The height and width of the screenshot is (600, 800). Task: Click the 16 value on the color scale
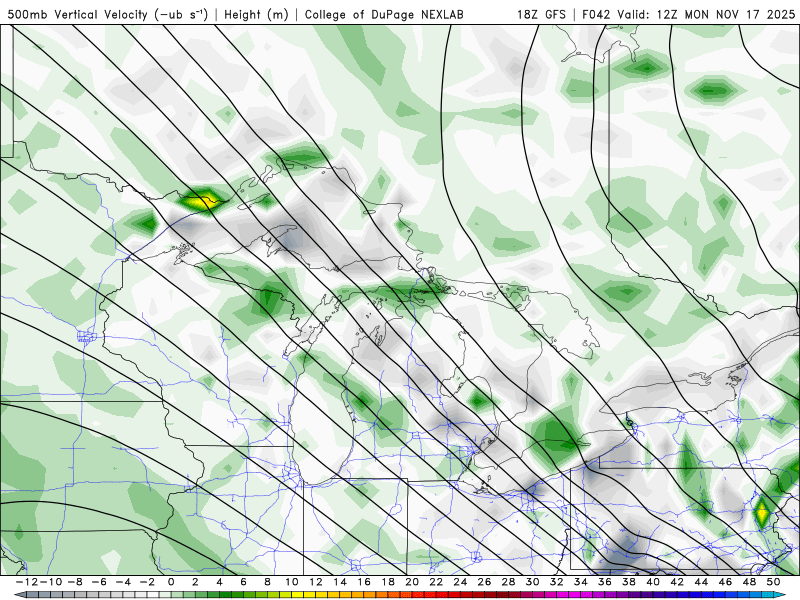[x=364, y=582]
